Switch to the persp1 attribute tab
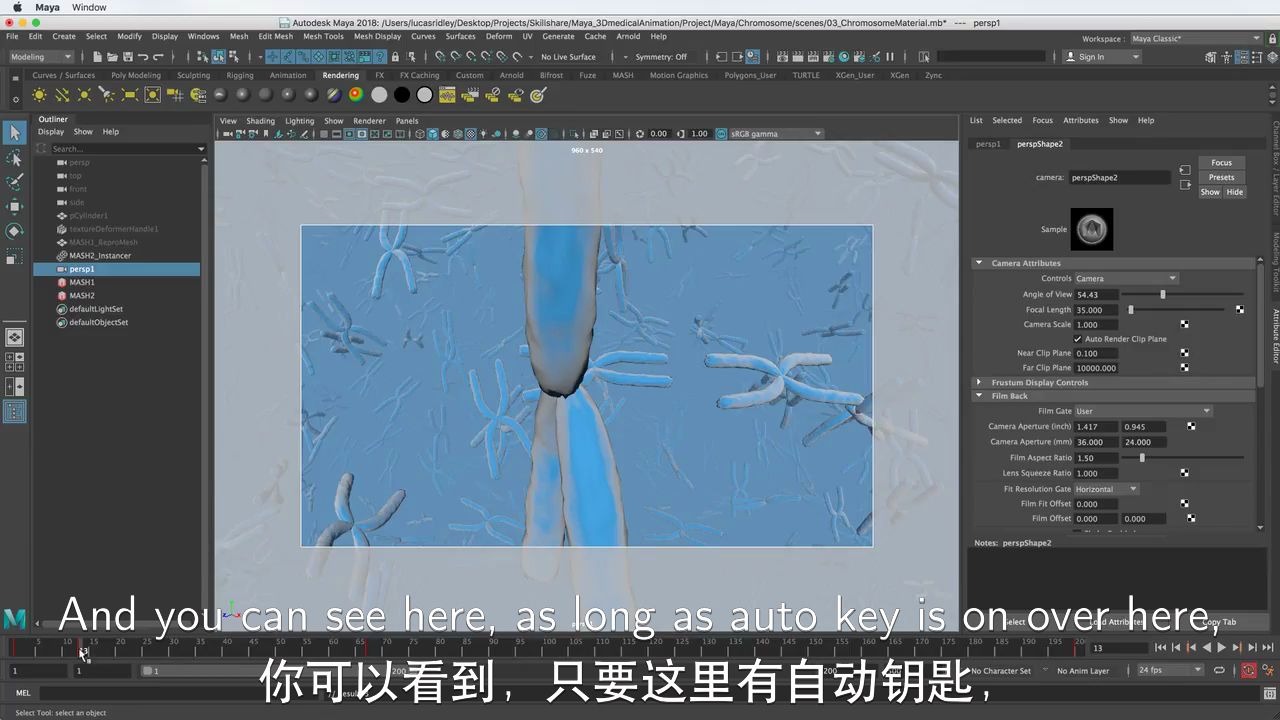 click(988, 144)
